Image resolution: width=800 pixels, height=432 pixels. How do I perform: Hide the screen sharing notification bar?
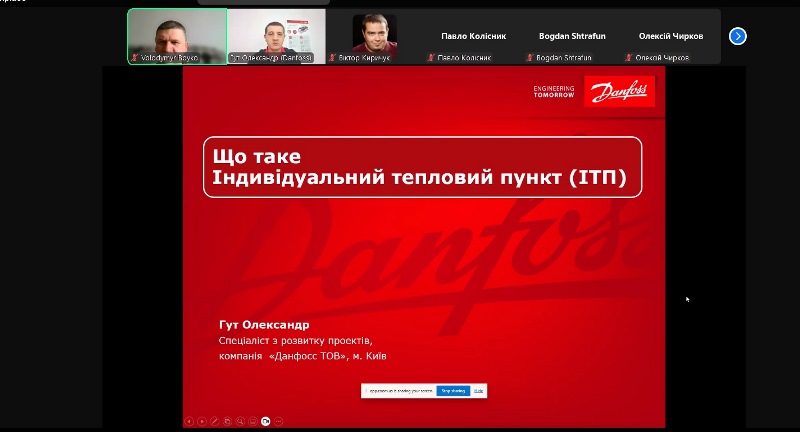pyautogui.click(x=479, y=391)
